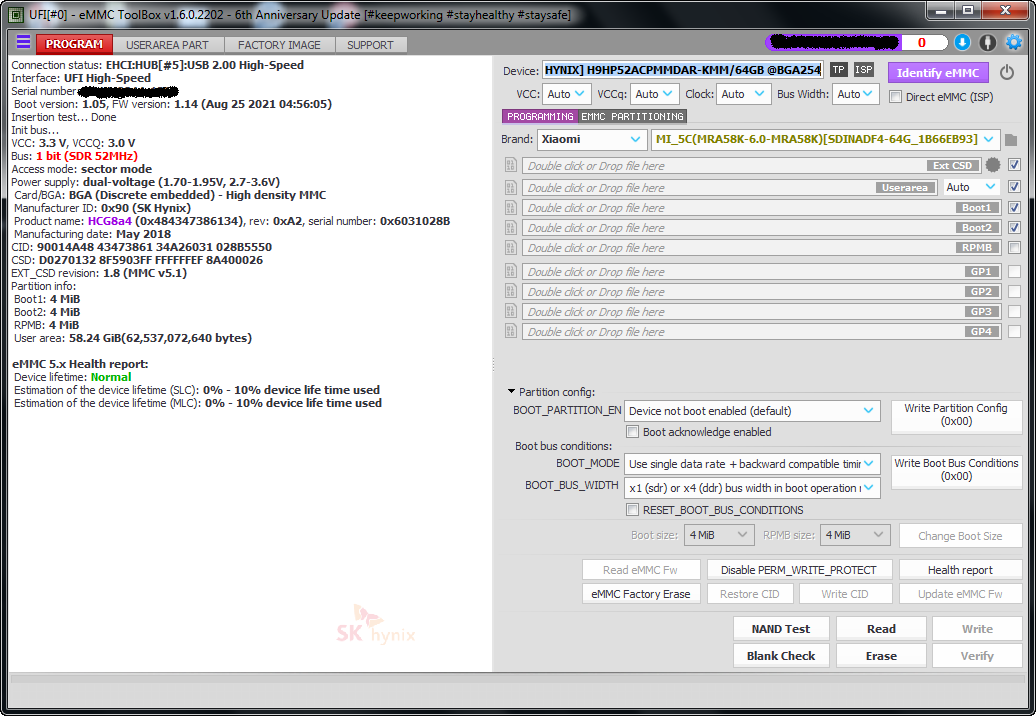The width and height of the screenshot is (1036, 716).
Task: Open the Clock dropdown
Action: tap(743, 94)
